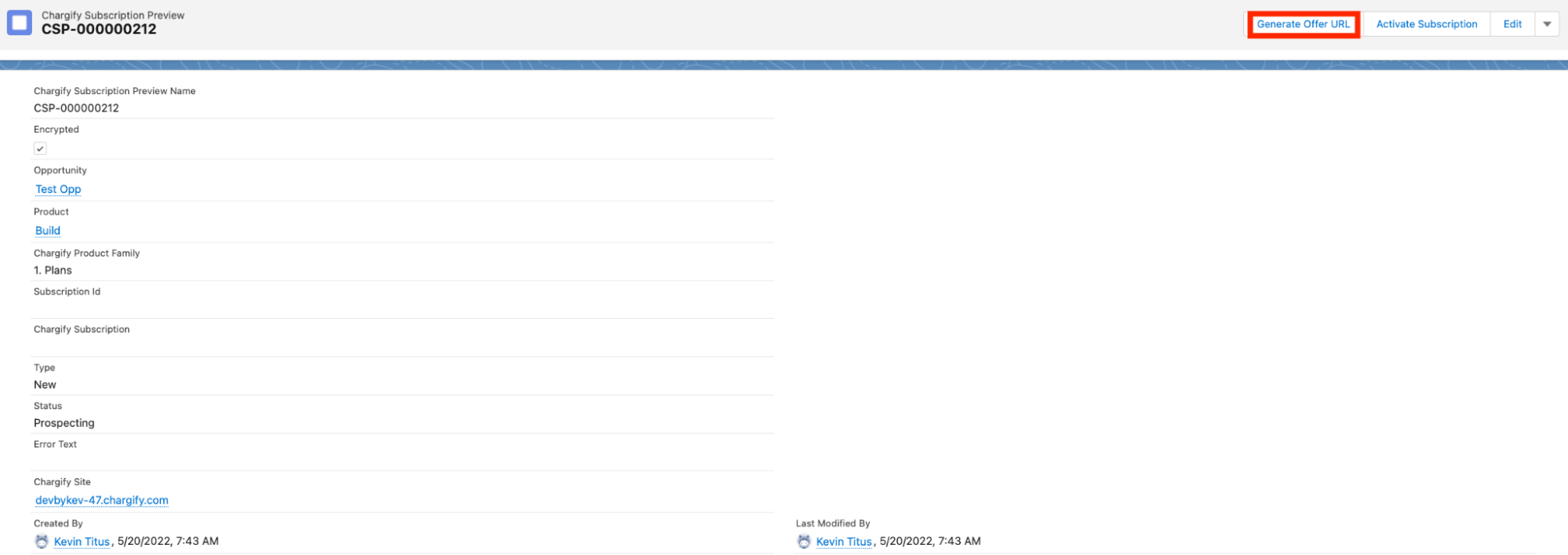Expand the more actions dropdown arrow
The image size is (1568, 555).
[x=1547, y=24]
